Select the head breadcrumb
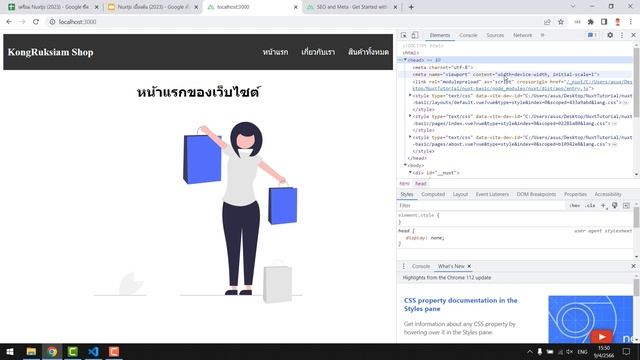Screen dimensions: 640x360 (421, 184)
